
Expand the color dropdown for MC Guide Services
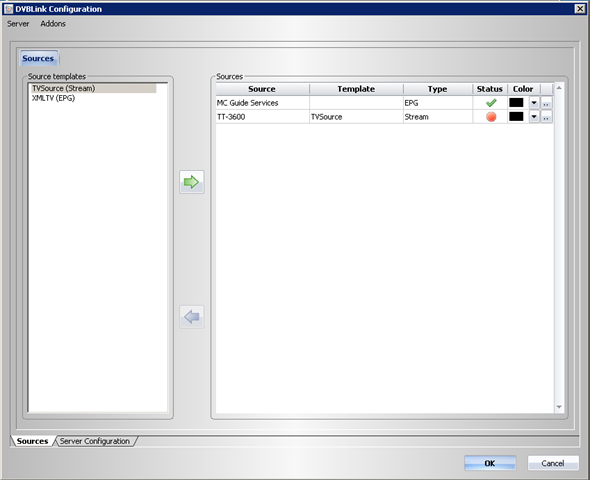coord(534,103)
